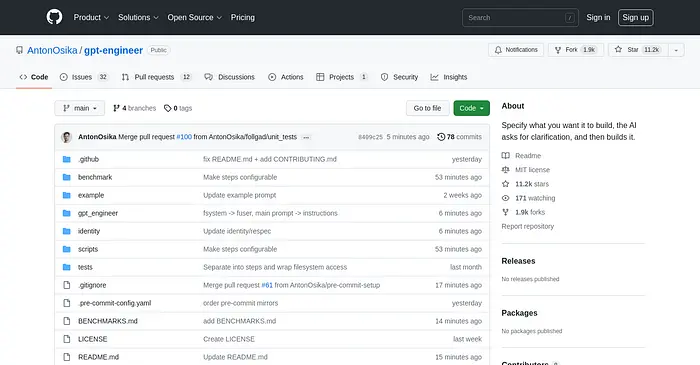The width and height of the screenshot is (700, 365).
Task: Click the folder icon beside tests
Action: coord(67,267)
